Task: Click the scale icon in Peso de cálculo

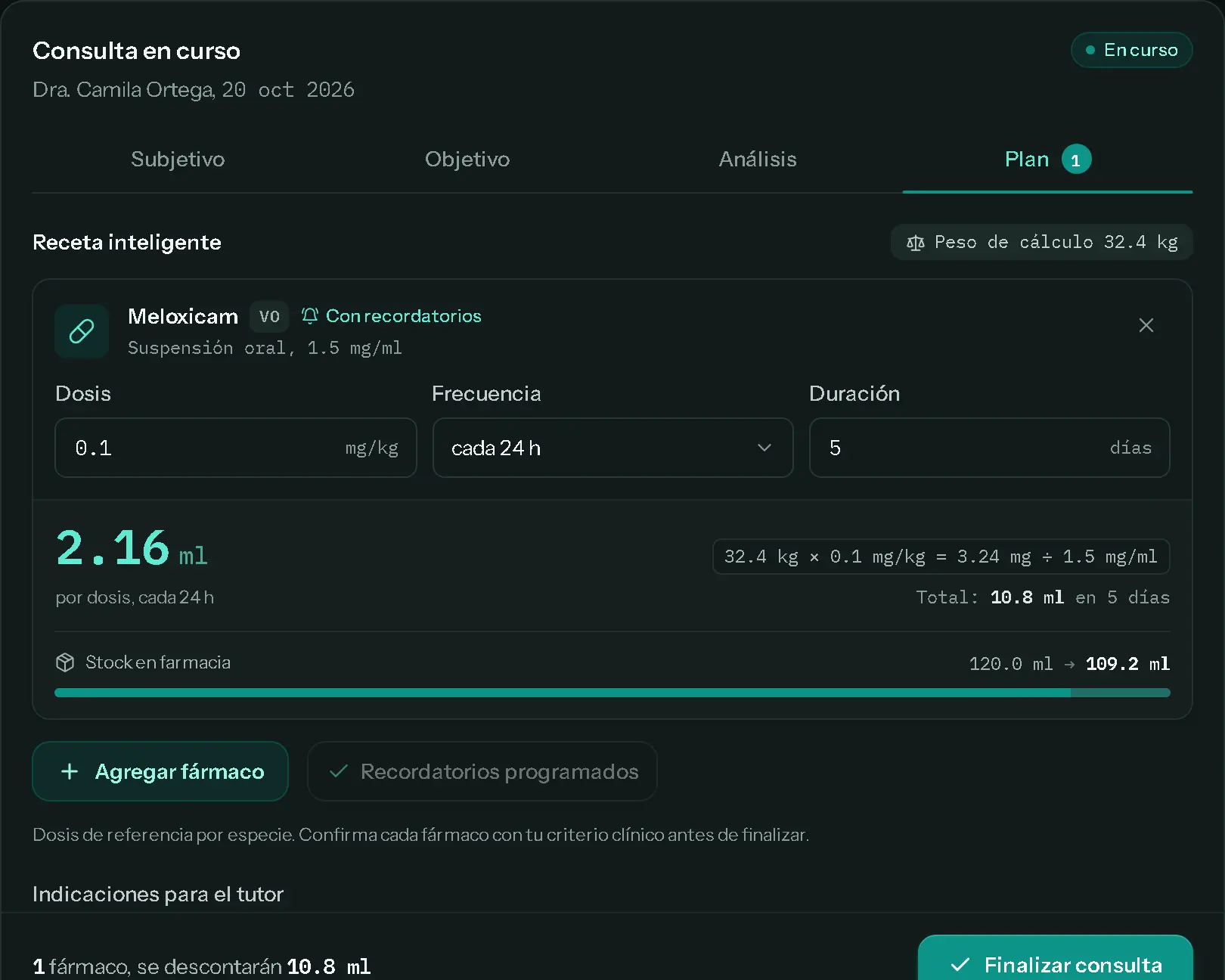Action: (x=915, y=243)
